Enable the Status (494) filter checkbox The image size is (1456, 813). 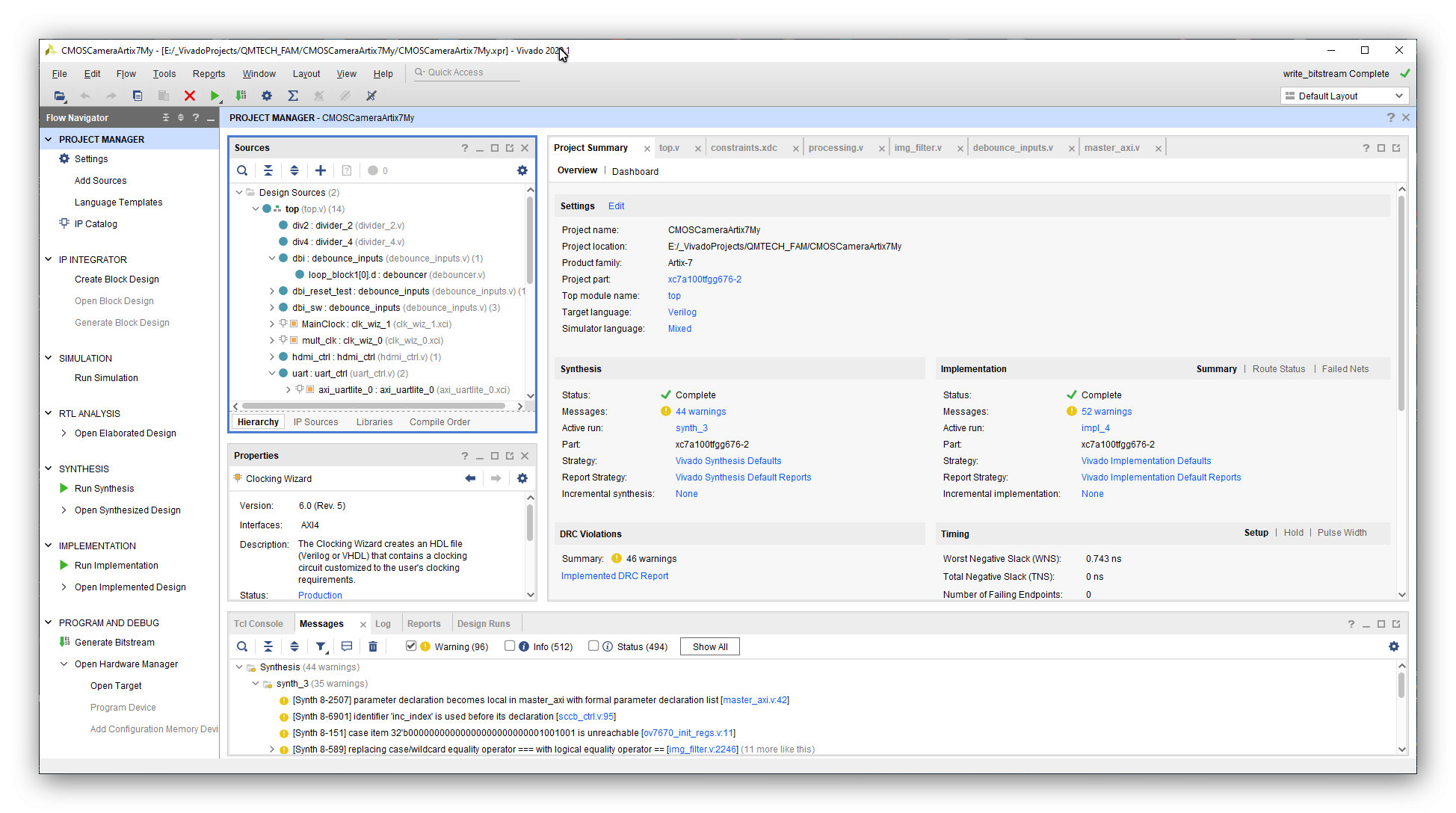(x=593, y=646)
